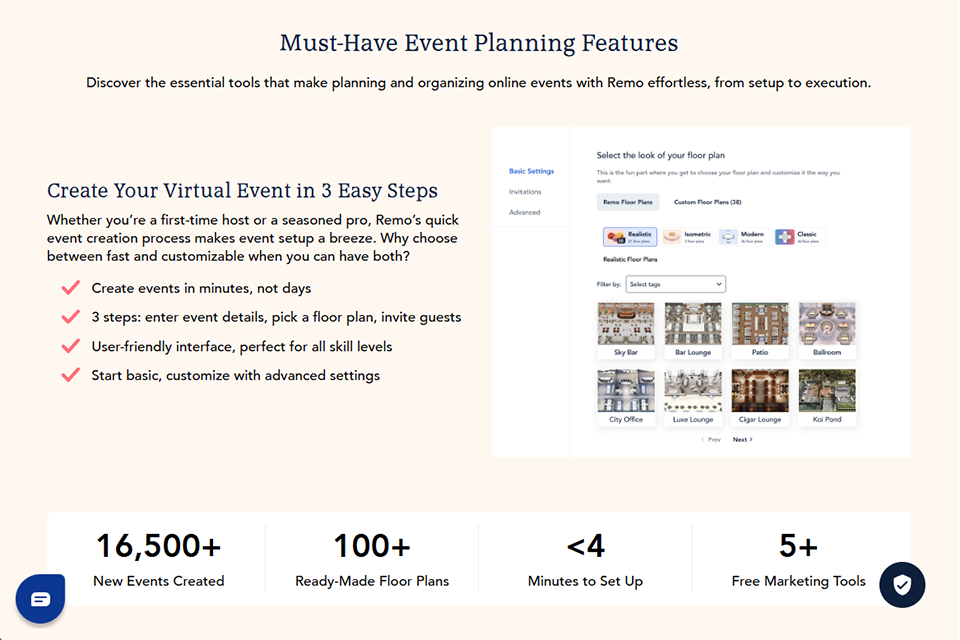The height and width of the screenshot is (640, 960).
Task: Click 'Select the look of your floor plan' title
Action: click(x=661, y=156)
